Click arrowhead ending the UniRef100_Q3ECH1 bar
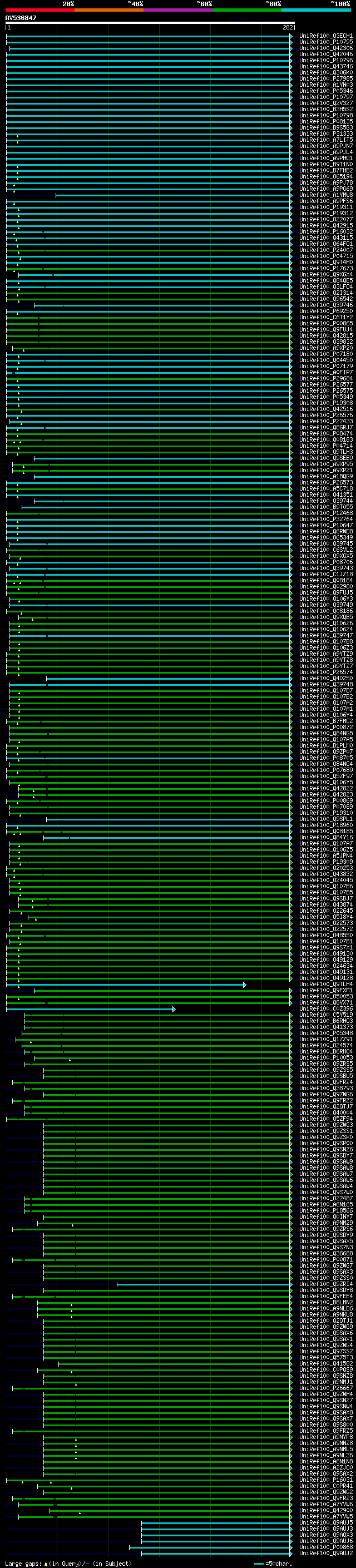Viewport: 356px width, 1568px height. coord(290,36)
